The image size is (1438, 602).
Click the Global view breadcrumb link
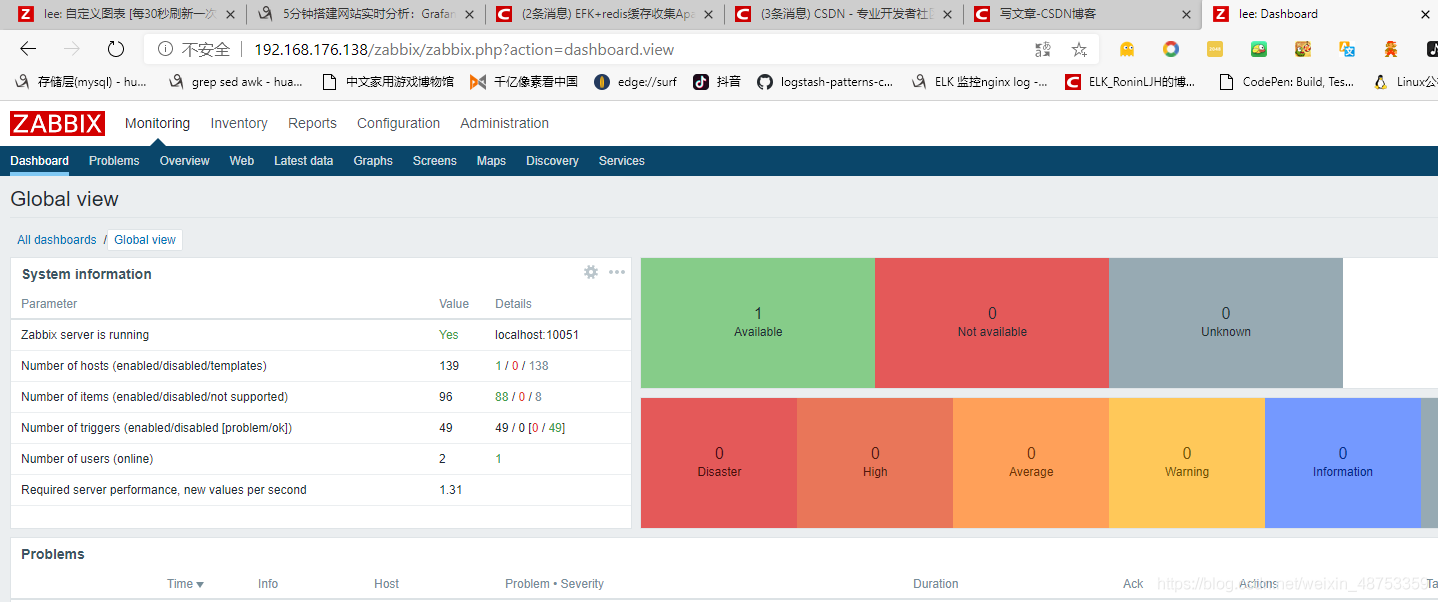[x=145, y=240]
